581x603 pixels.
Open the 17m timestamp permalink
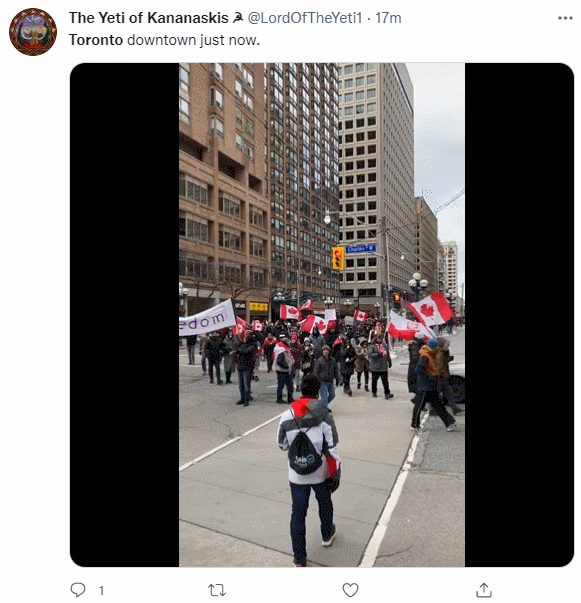(x=388, y=18)
